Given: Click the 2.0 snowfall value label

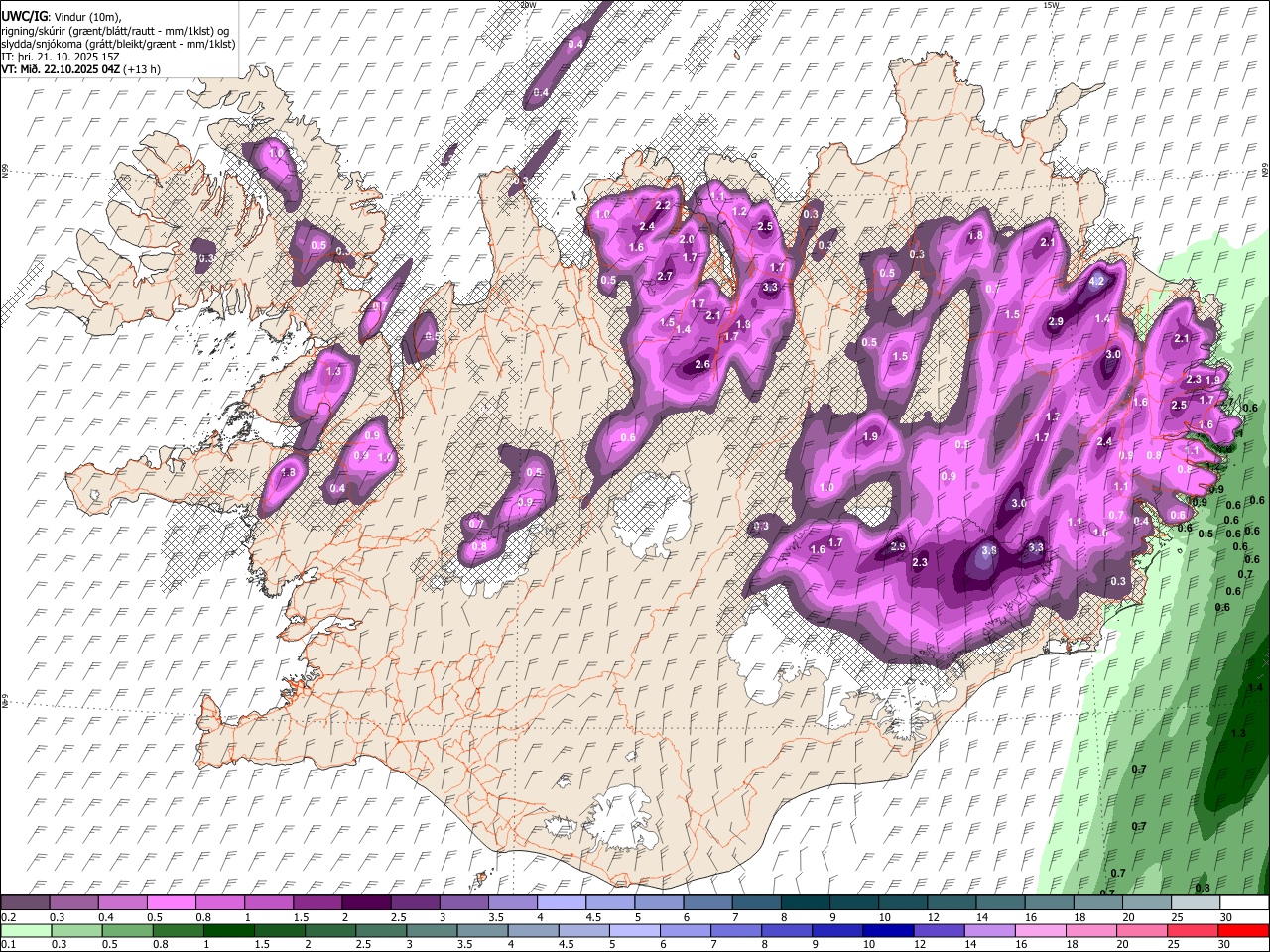Looking at the screenshot, I should coord(687,239).
